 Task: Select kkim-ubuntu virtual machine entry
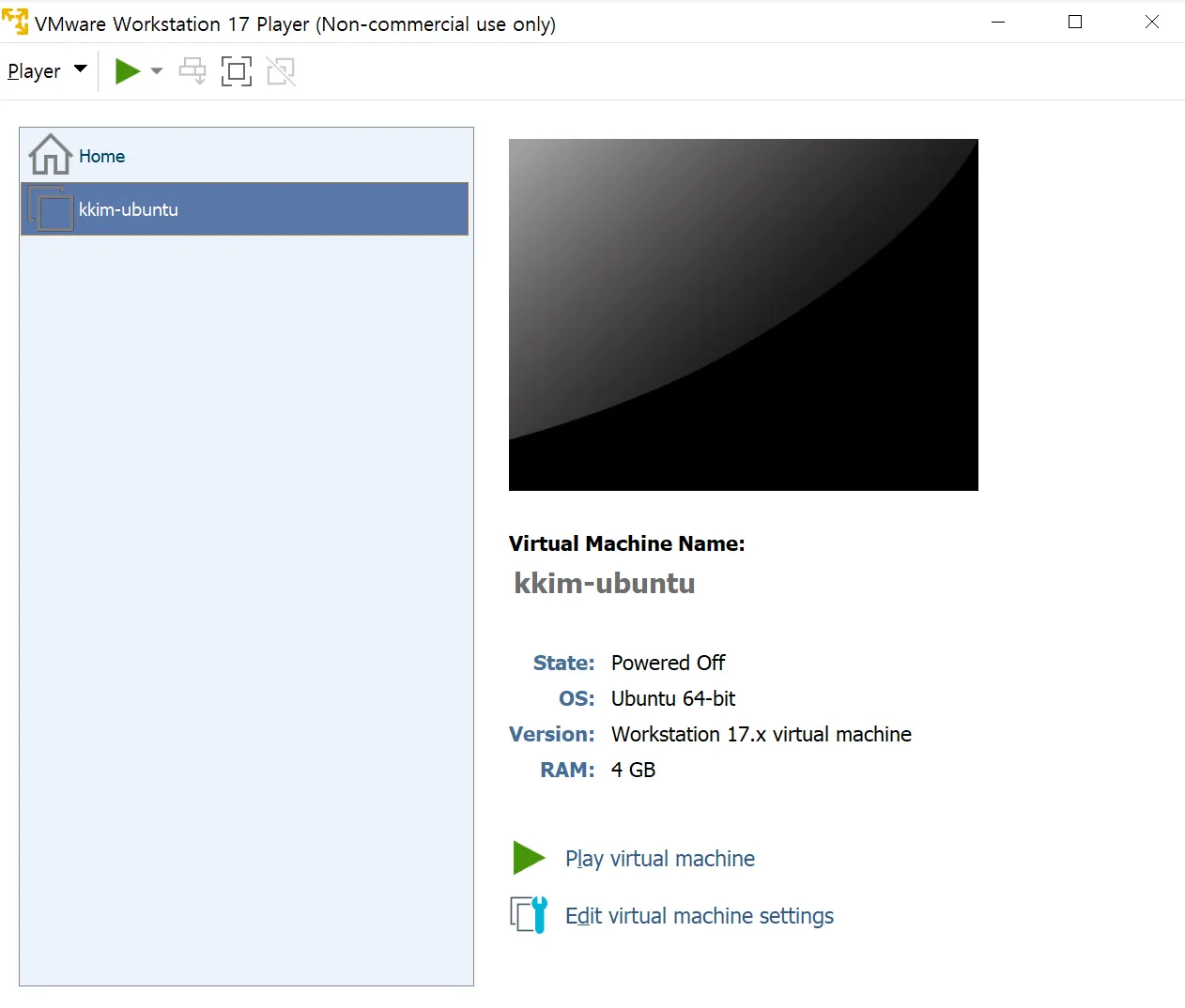coord(244,209)
